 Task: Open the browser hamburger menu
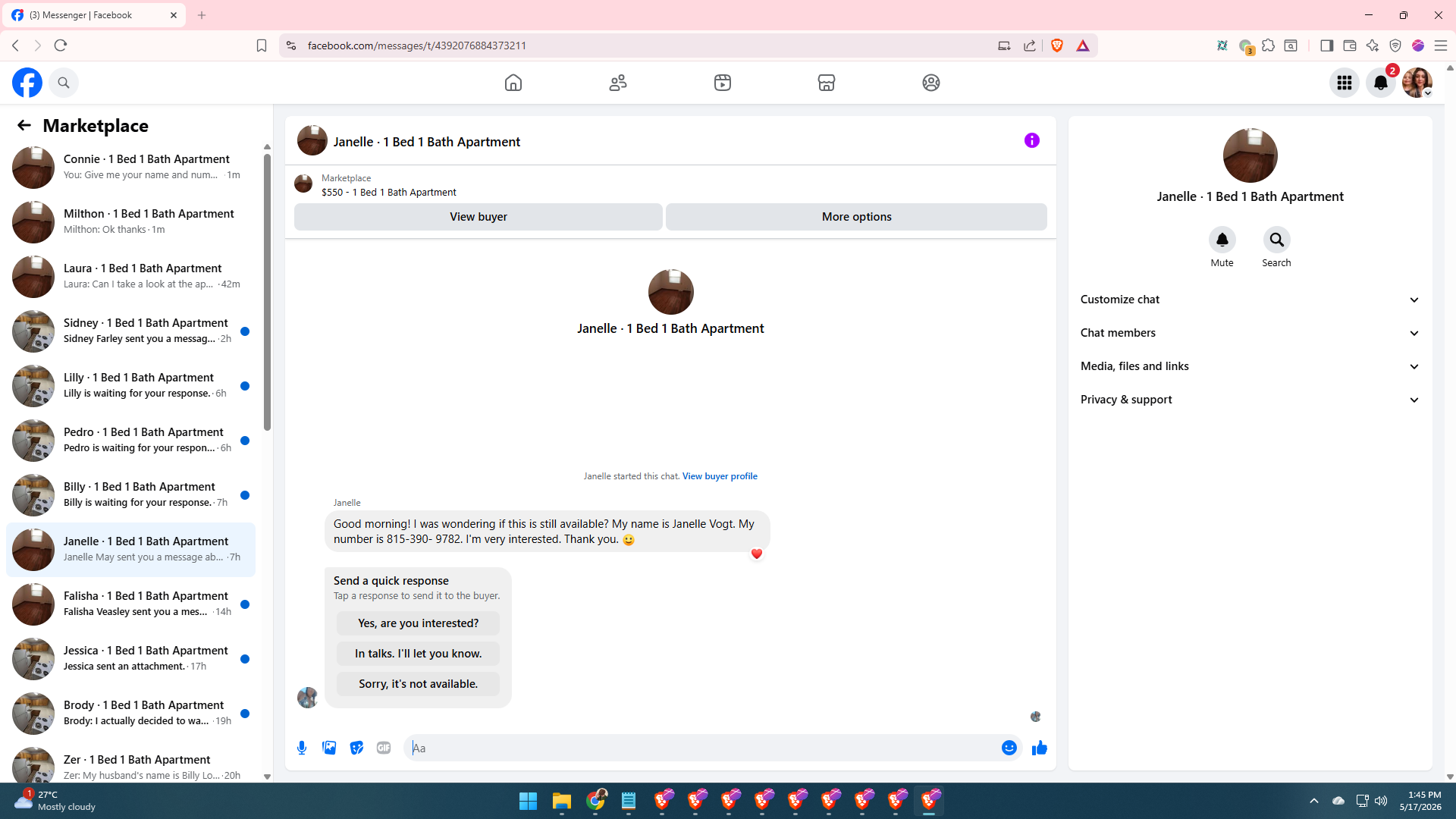(x=1441, y=45)
